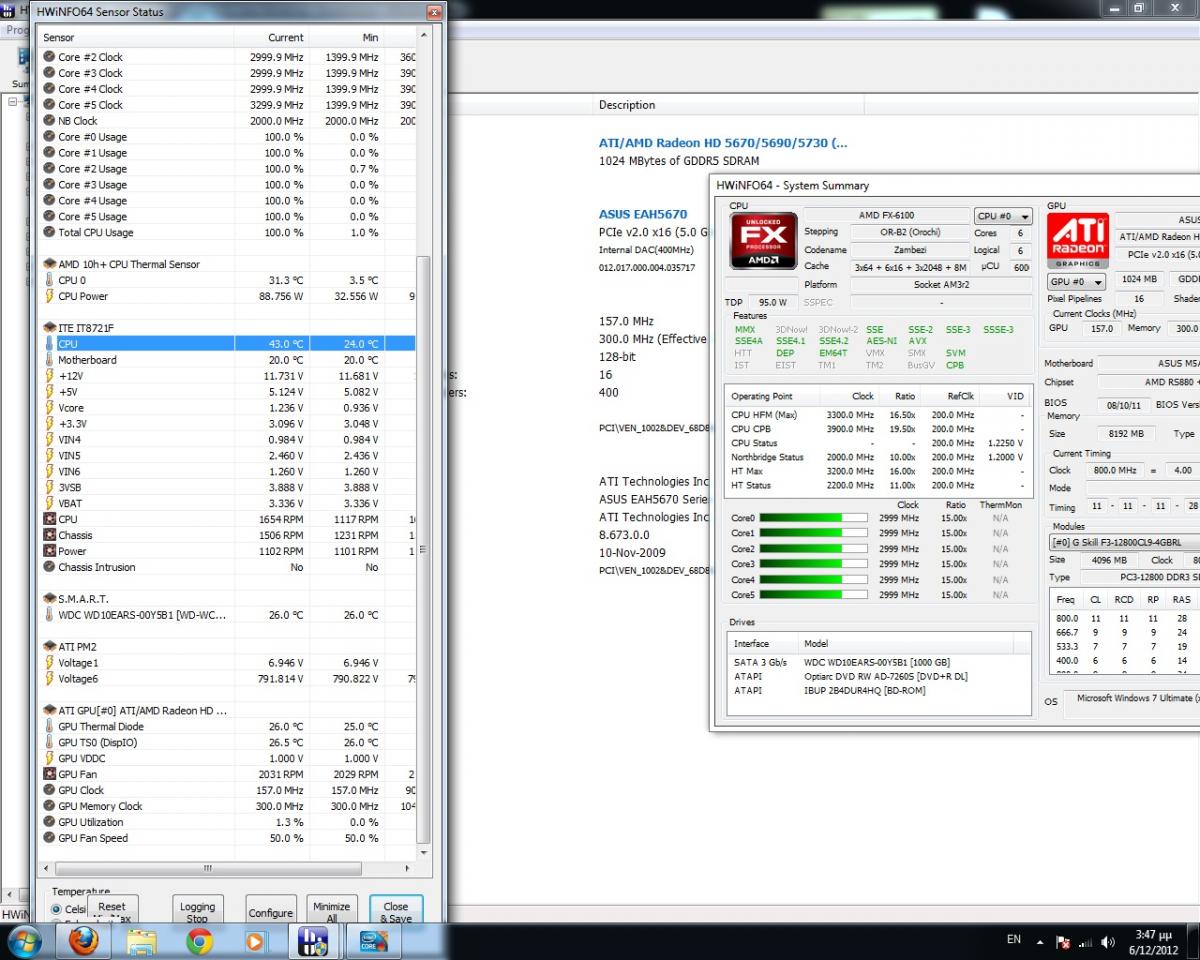This screenshot has width=1200, height=960.
Task: Open Firefox from the taskbar
Action: coord(83,941)
